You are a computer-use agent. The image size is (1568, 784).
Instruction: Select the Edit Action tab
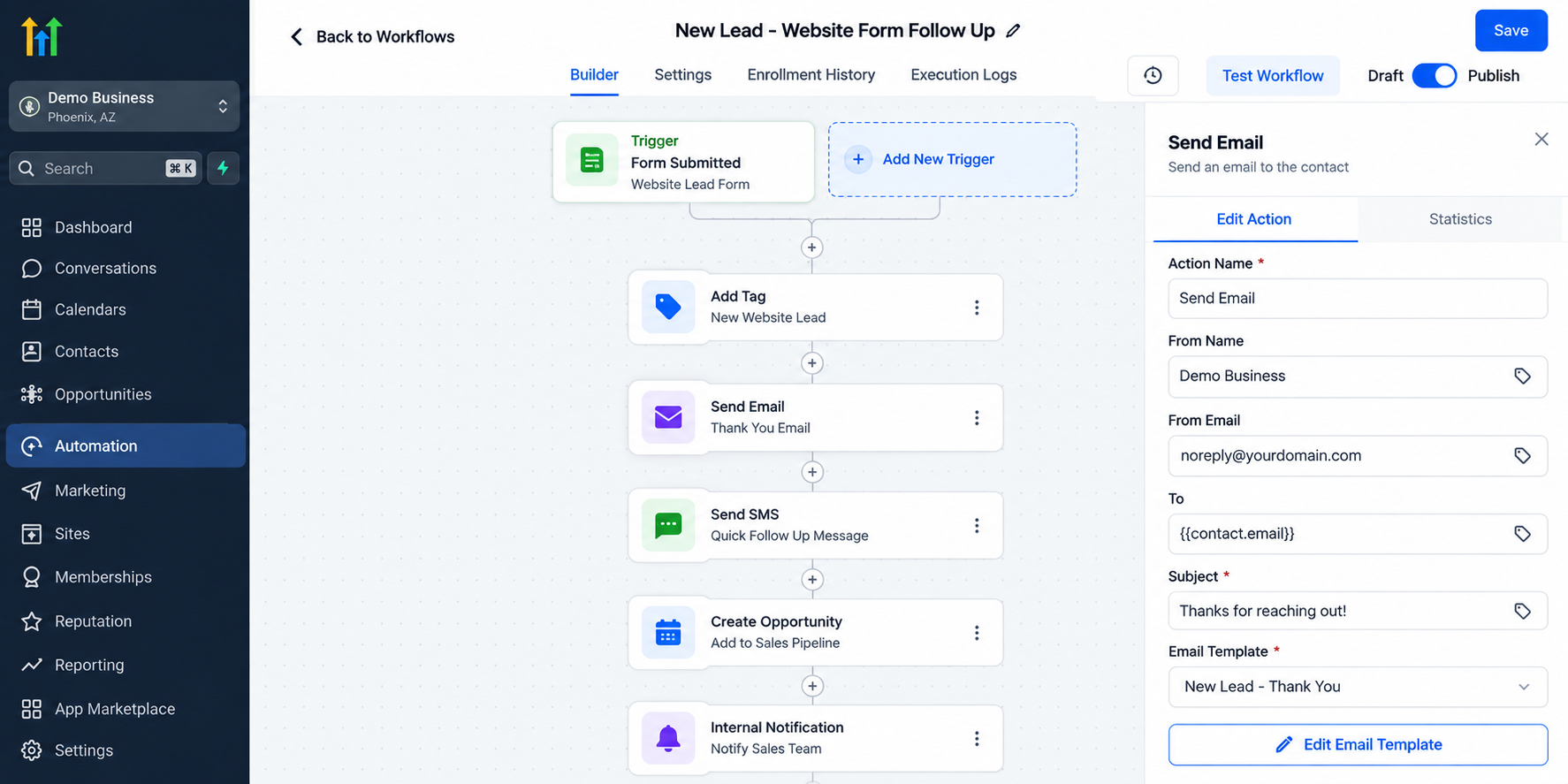[x=1254, y=219]
